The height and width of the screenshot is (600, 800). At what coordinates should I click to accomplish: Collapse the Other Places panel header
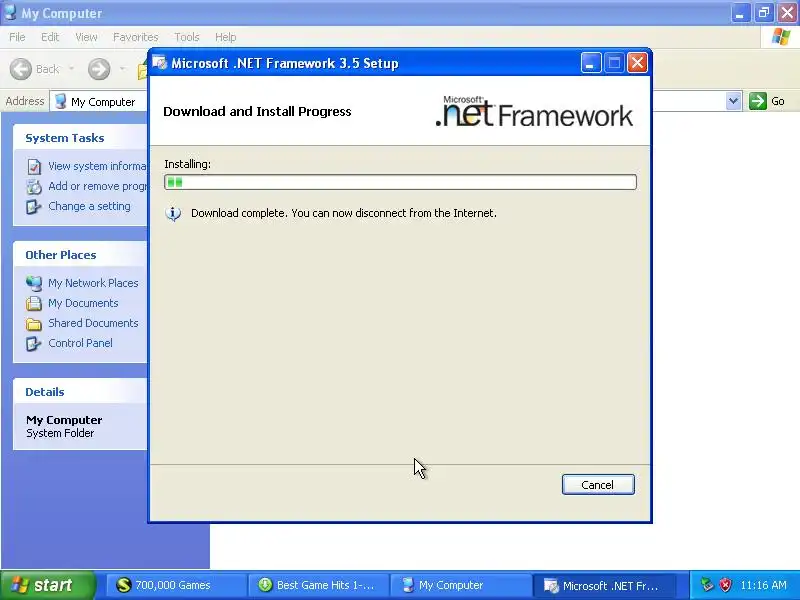pos(81,255)
